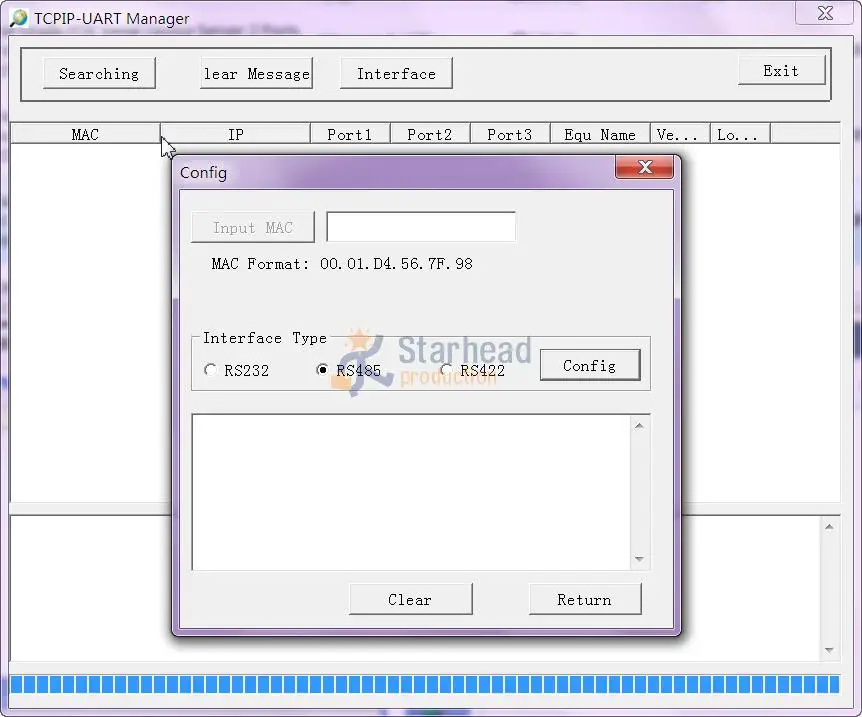Close the Config dialog with red X
This screenshot has height=717, width=862.
tap(644, 167)
